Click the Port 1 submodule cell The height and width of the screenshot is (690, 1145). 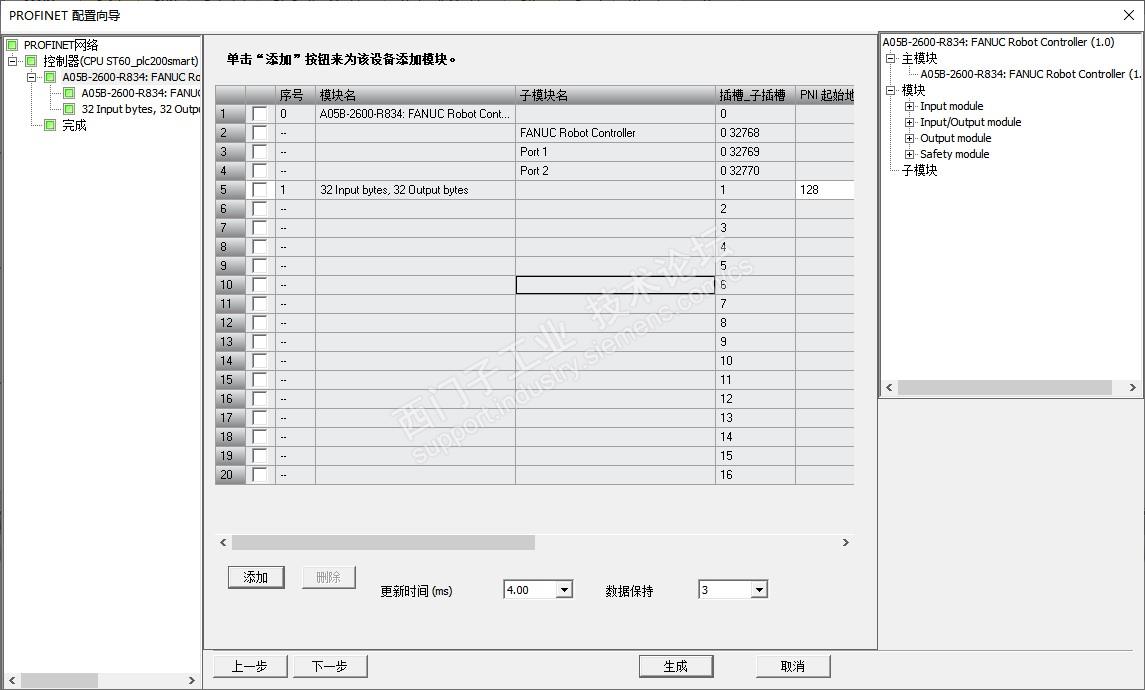(615, 152)
